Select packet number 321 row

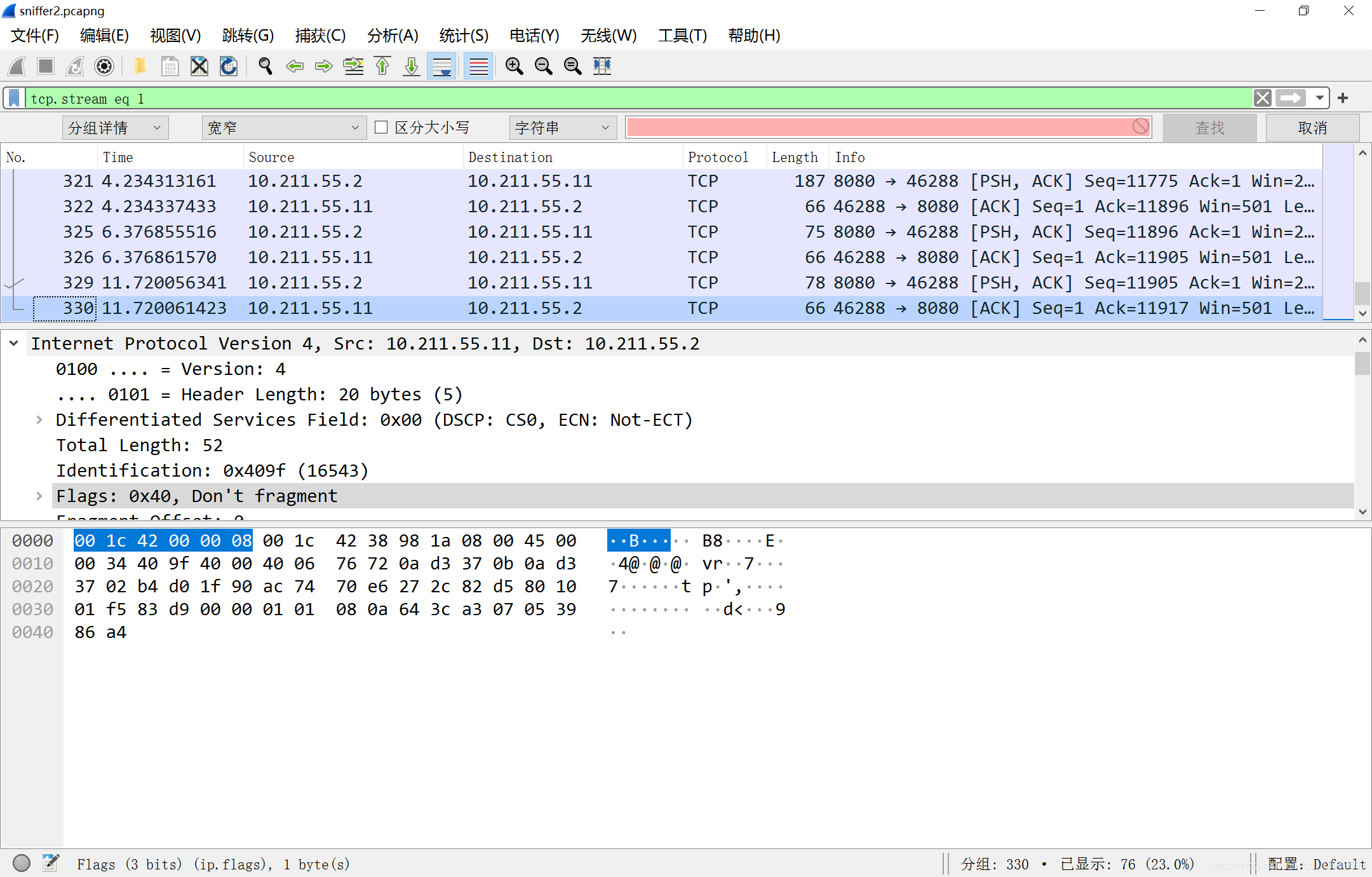662,181
